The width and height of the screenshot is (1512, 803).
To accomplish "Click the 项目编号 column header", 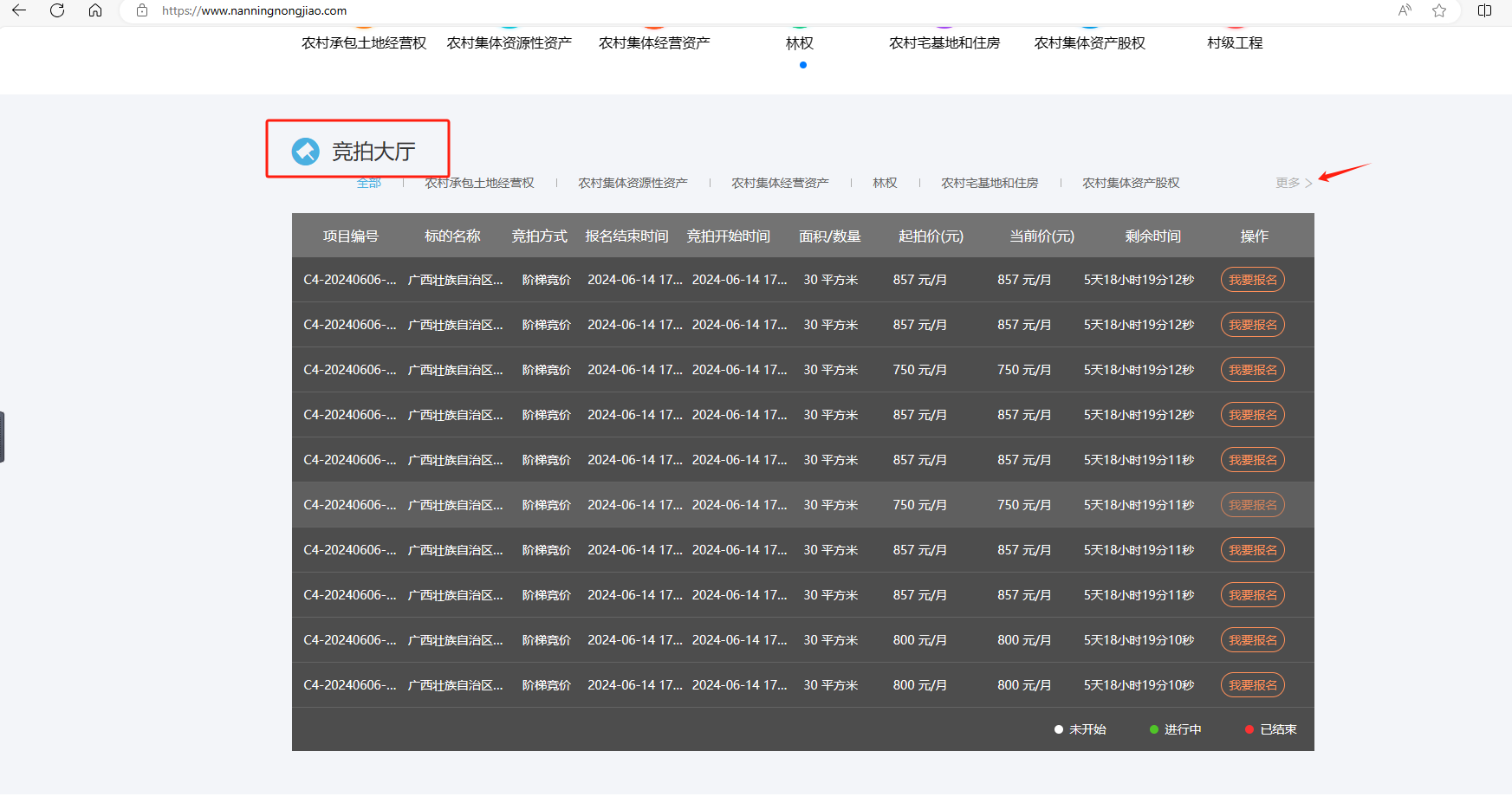I will (351, 236).
